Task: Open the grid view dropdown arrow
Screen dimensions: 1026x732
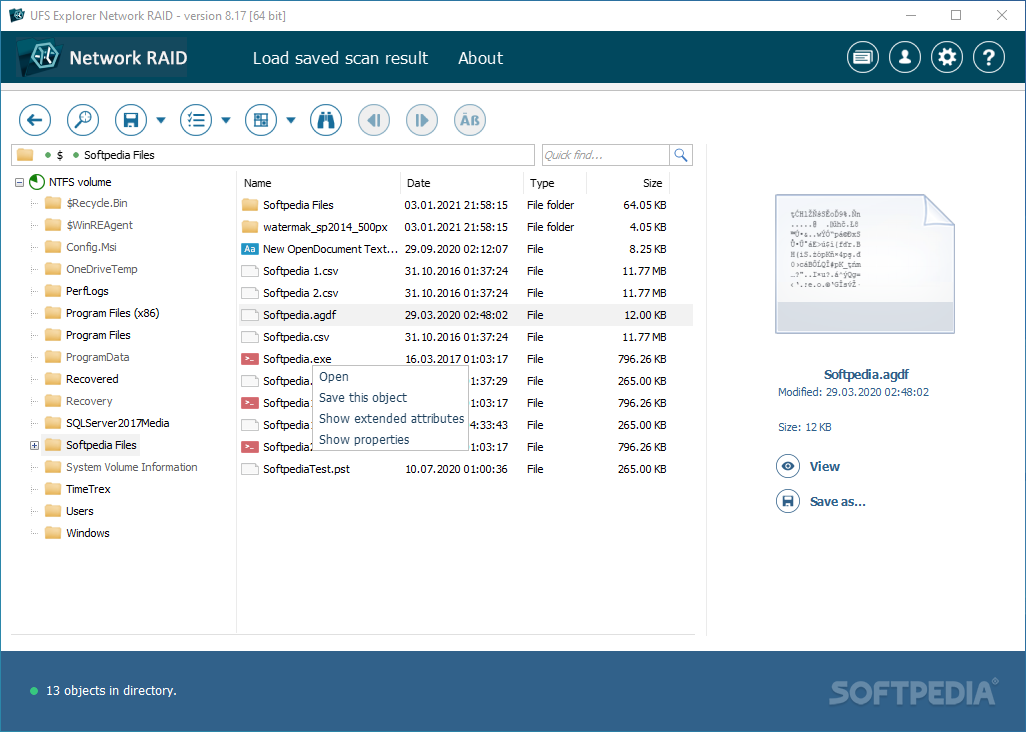Action: tap(291, 120)
